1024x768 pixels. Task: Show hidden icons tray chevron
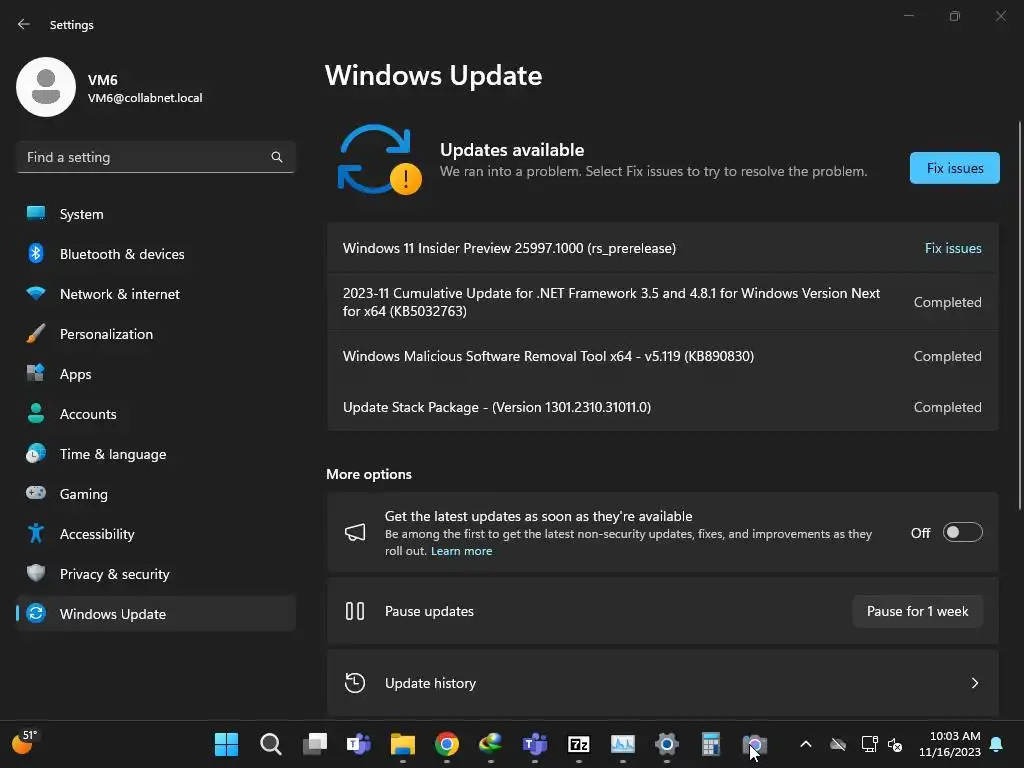pos(806,744)
